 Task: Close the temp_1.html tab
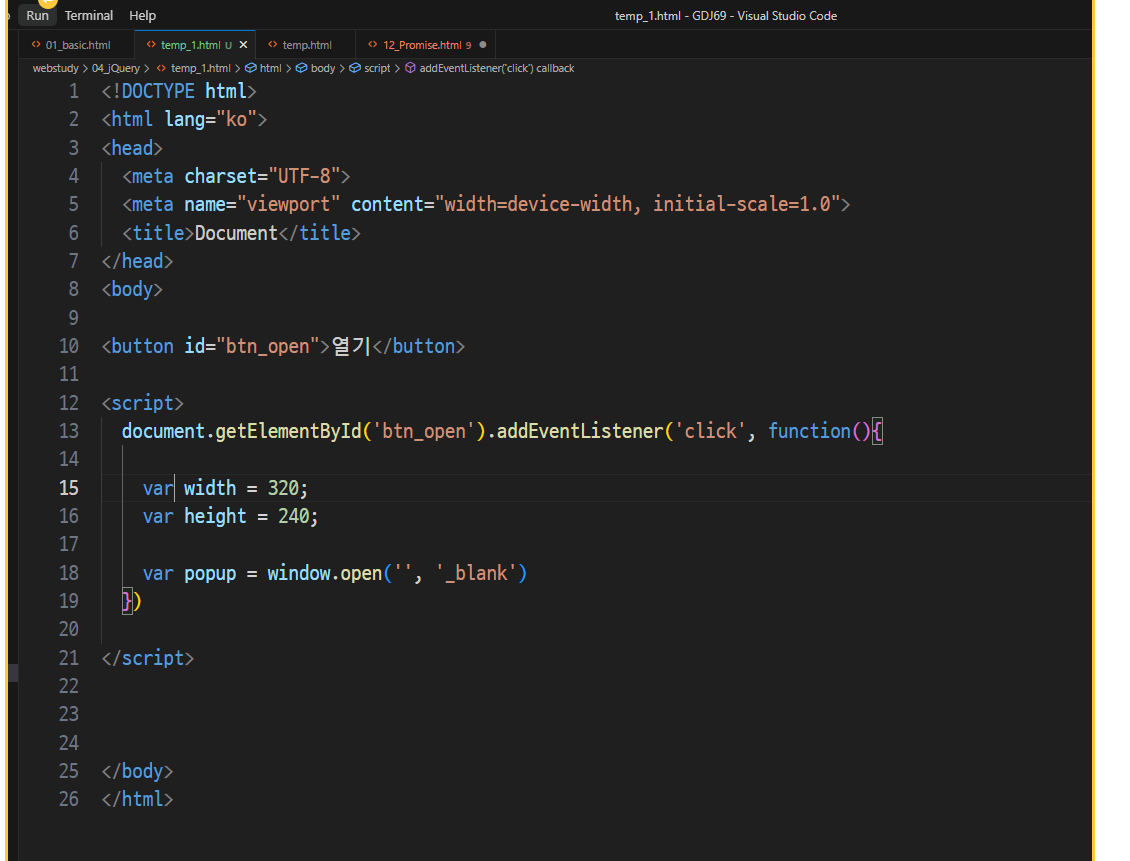[x=244, y=45]
